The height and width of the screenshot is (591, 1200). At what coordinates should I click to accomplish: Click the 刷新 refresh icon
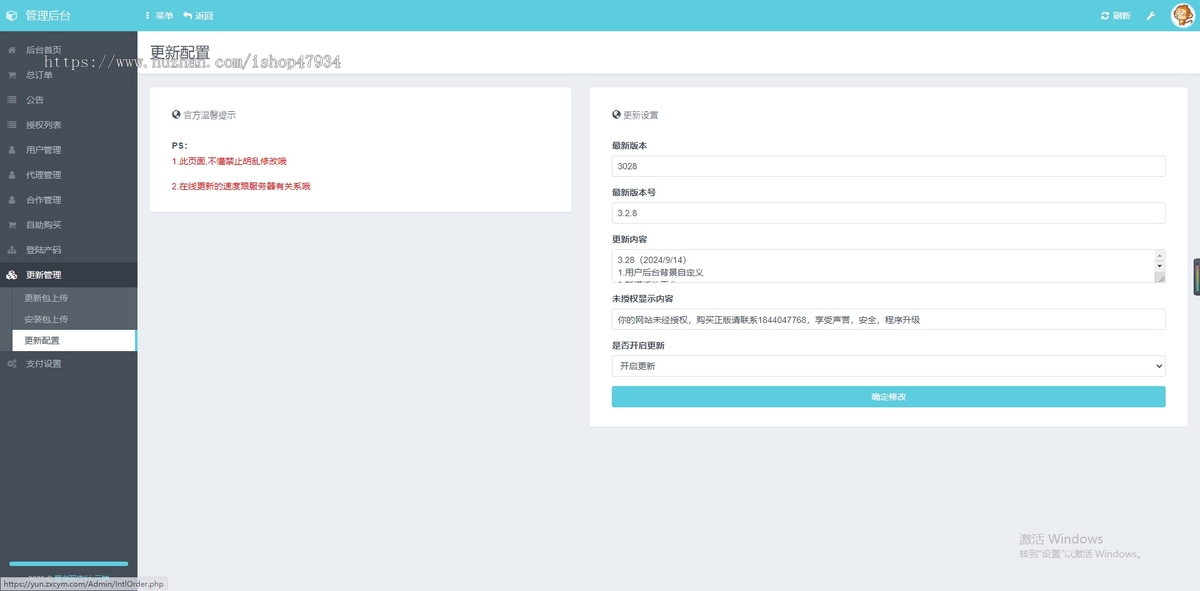[x=1105, y=16]
